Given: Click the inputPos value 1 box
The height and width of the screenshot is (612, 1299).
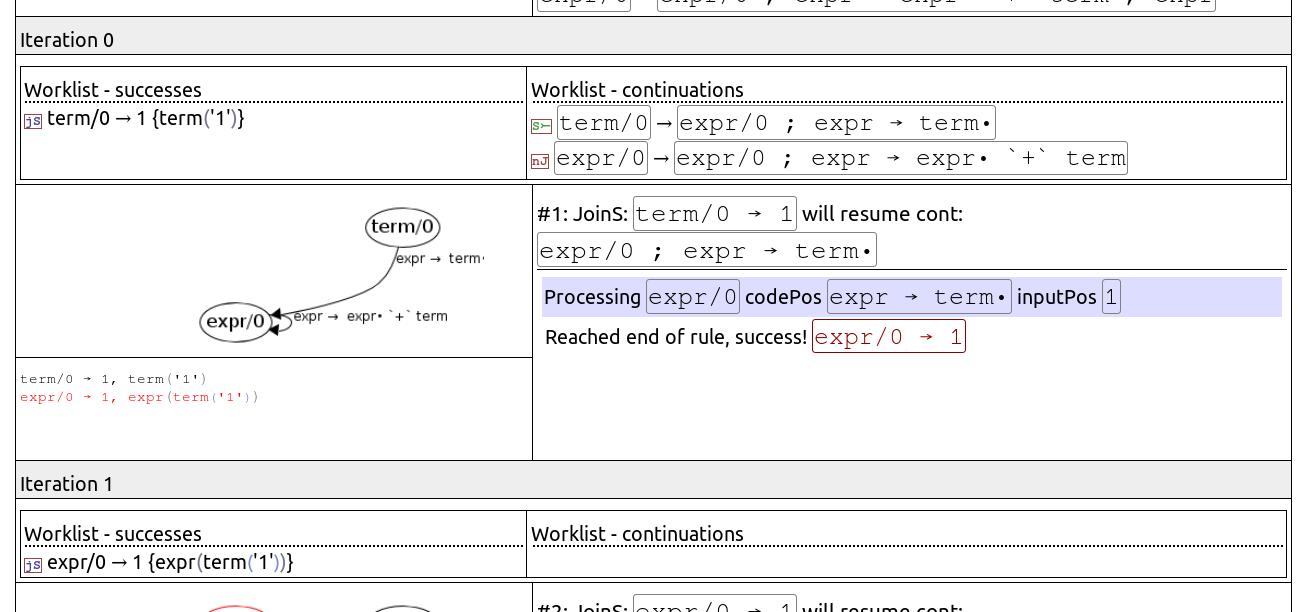Looking at the screenshot, I should tap(1111, 297).
